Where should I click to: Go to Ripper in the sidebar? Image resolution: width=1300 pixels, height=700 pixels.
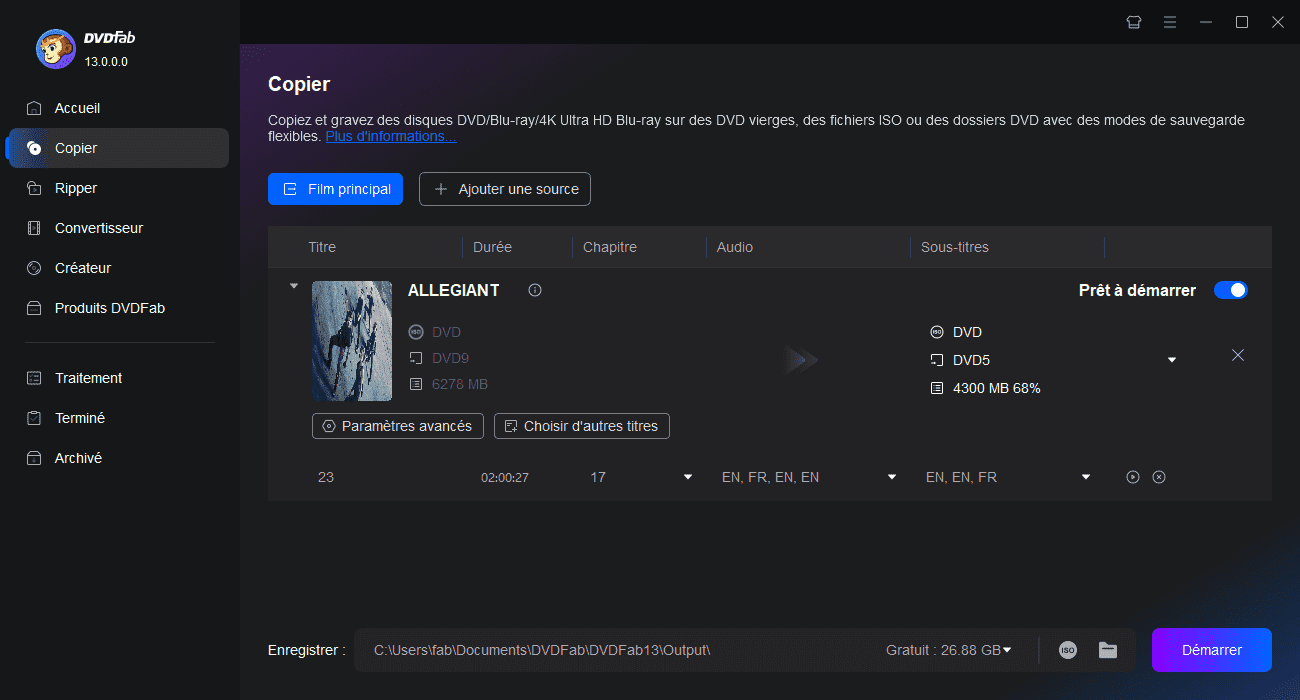76,188
